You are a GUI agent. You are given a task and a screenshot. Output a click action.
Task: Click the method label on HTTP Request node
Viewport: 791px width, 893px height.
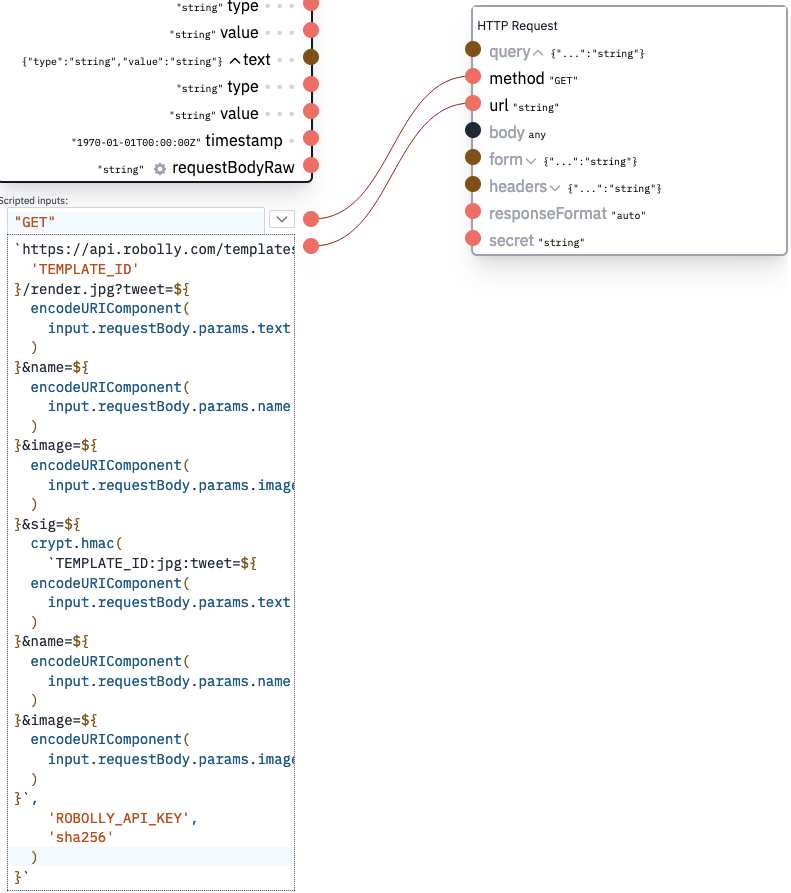(x=517, y=78)
